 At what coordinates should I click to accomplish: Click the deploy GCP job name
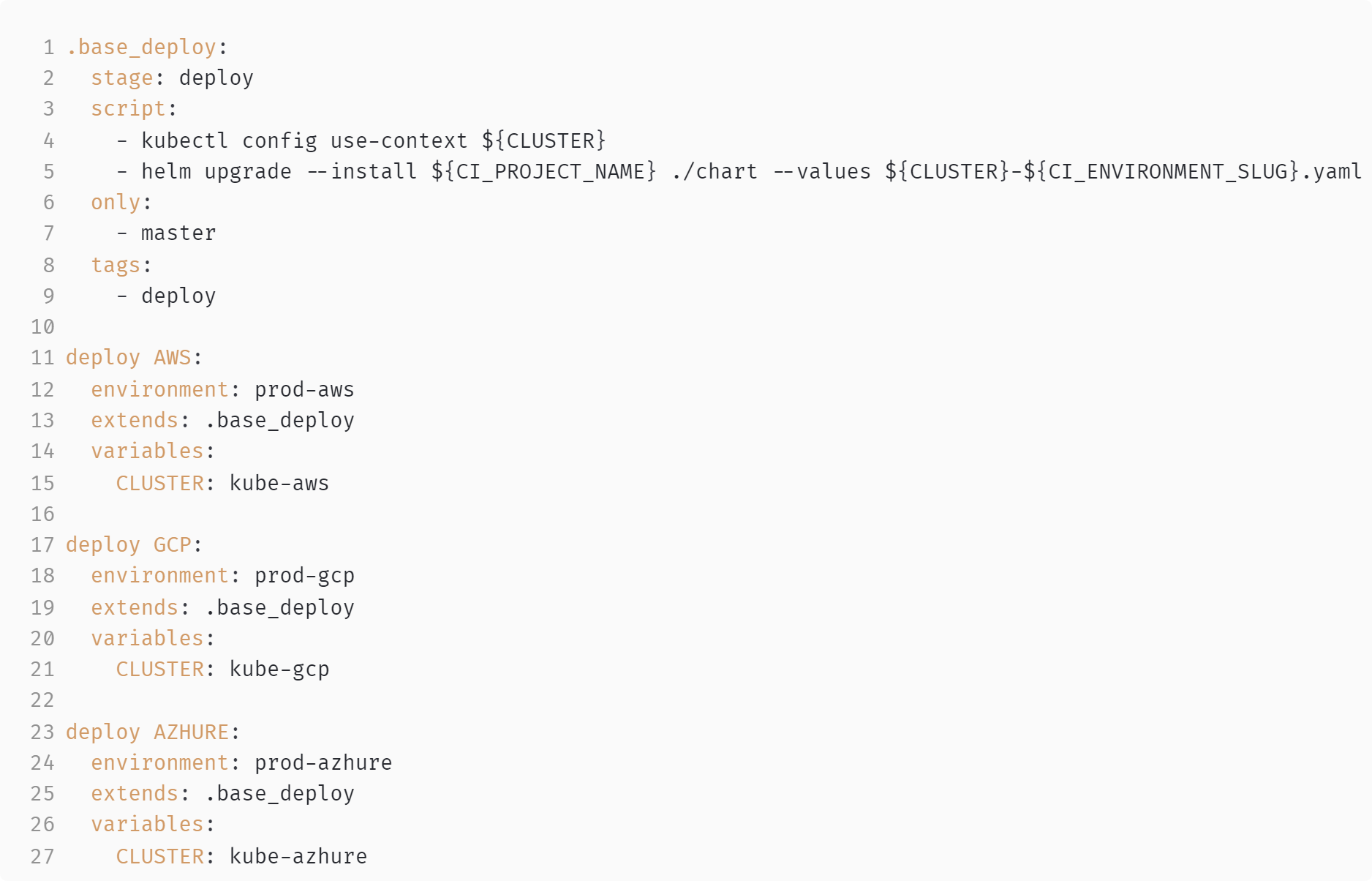coord(128,545)
